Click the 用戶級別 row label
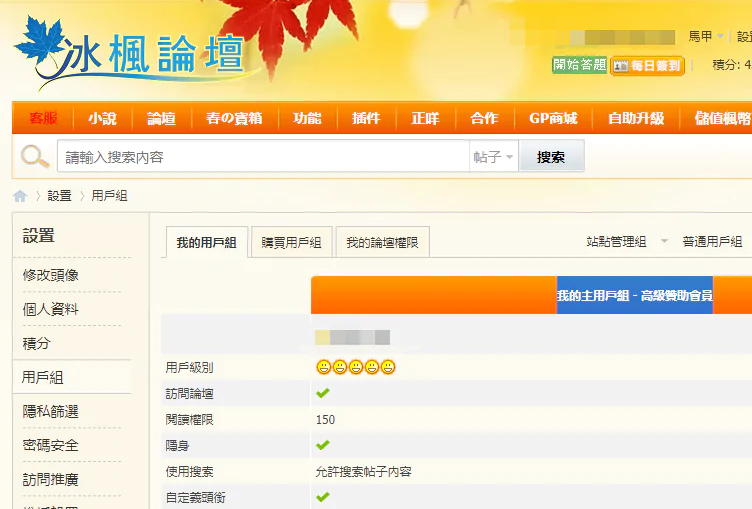 coord(189,367)
